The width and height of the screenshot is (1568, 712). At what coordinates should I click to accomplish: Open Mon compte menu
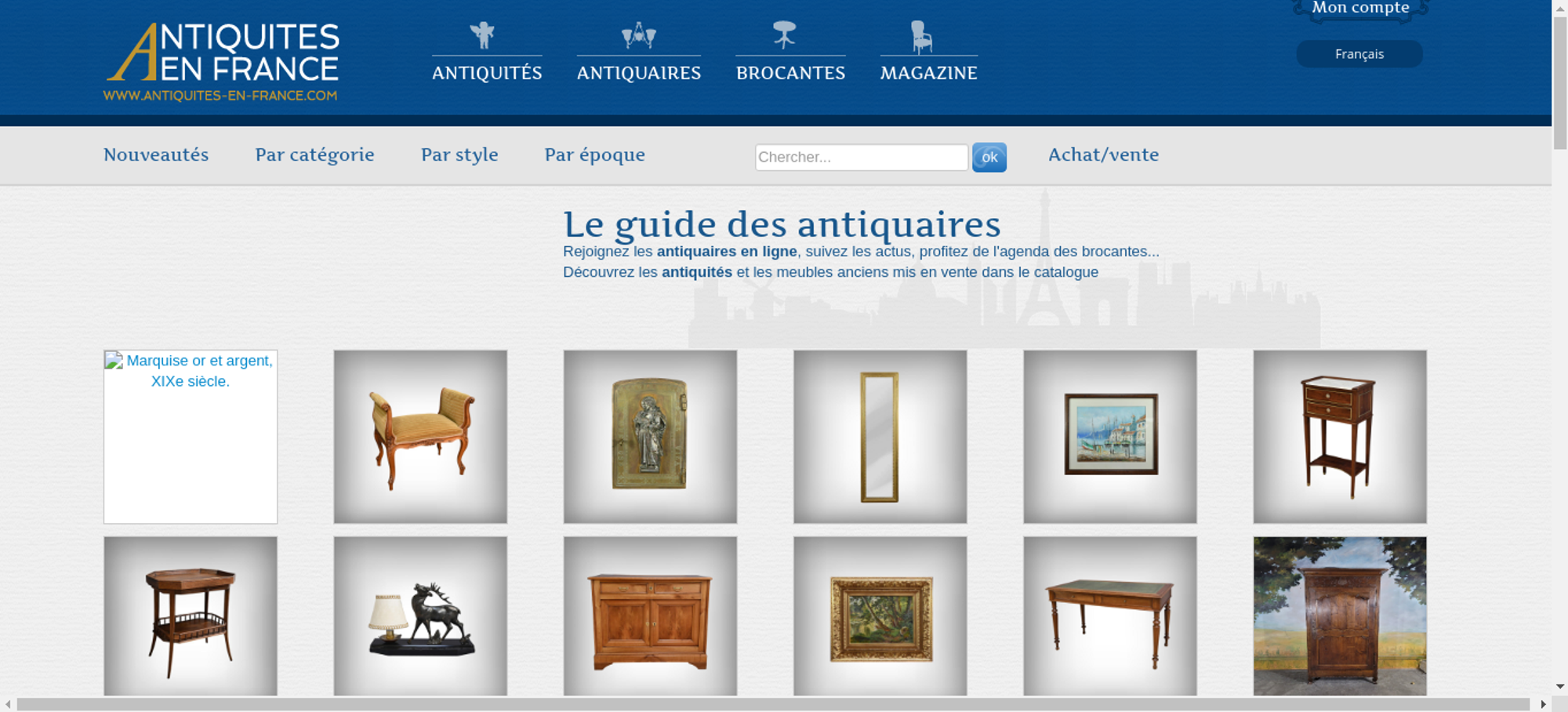tap(1360, 9)
